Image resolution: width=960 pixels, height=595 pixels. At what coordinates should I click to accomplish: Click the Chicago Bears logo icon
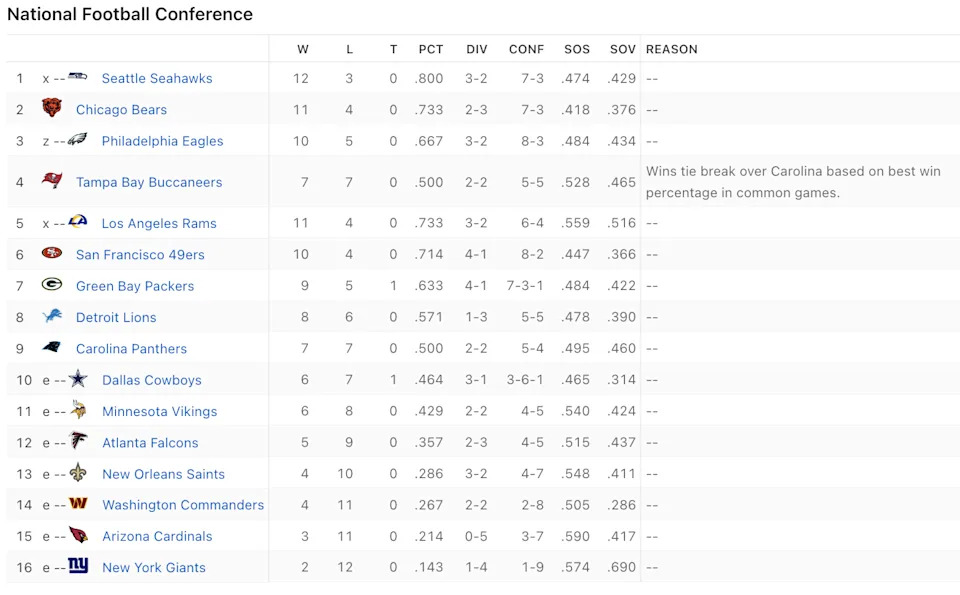click(x=52, y=109)
